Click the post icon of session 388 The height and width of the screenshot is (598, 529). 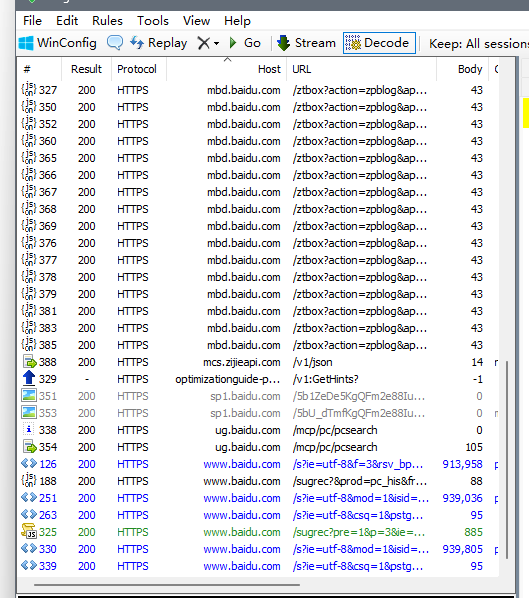[x=29, y=362]
